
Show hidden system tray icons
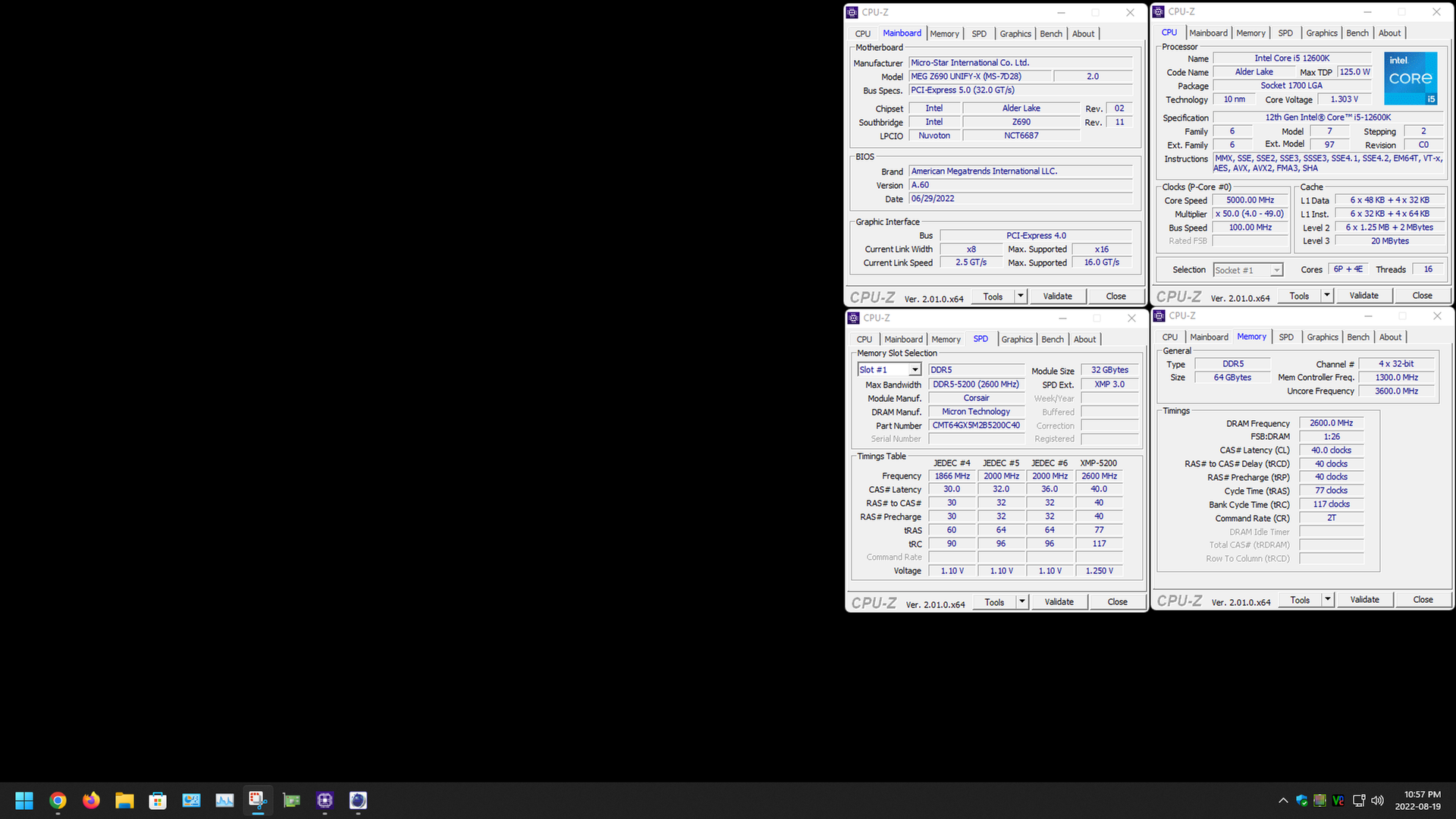[1283, 800]
